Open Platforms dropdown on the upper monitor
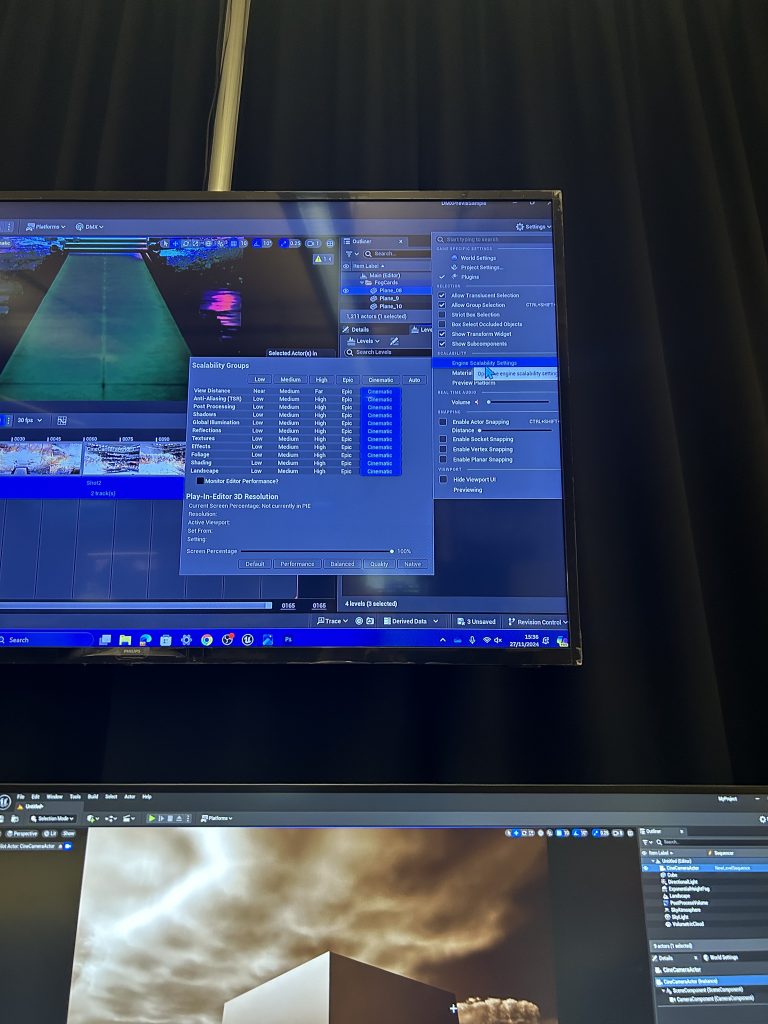 click(x=45, y=227)
